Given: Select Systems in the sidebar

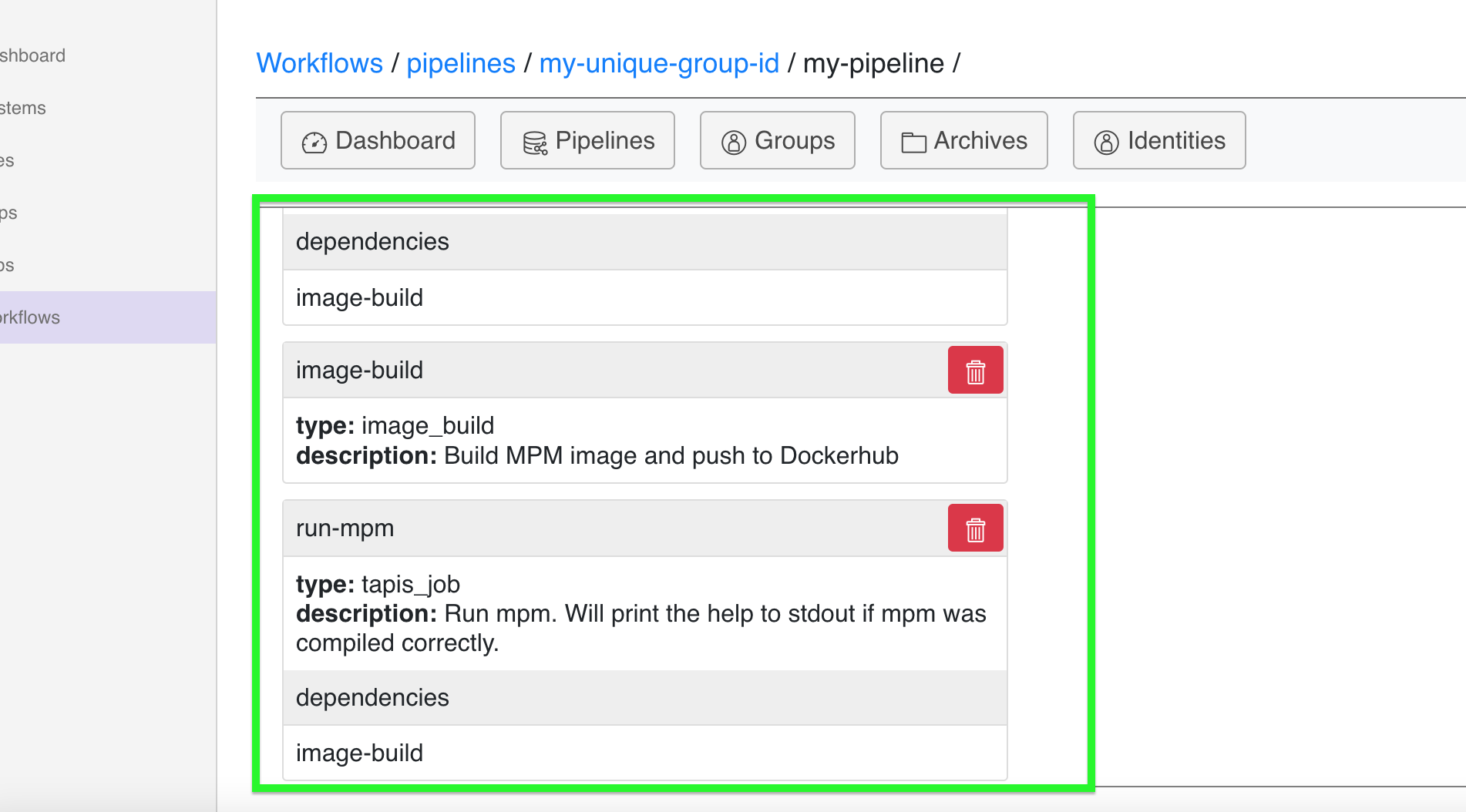Looking at the screenshot, I should 108,108.
